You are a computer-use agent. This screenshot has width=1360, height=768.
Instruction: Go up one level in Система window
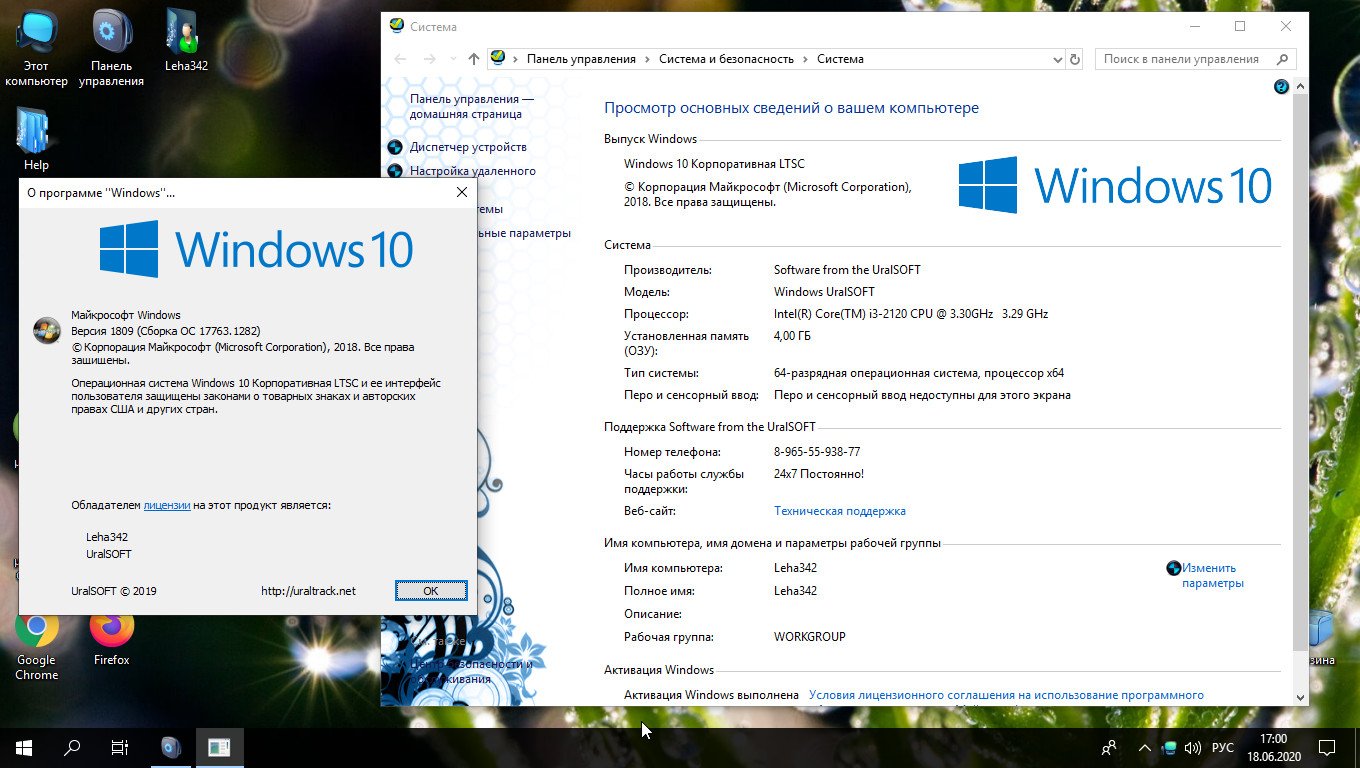pyautogui.click(x=474, y=59)
